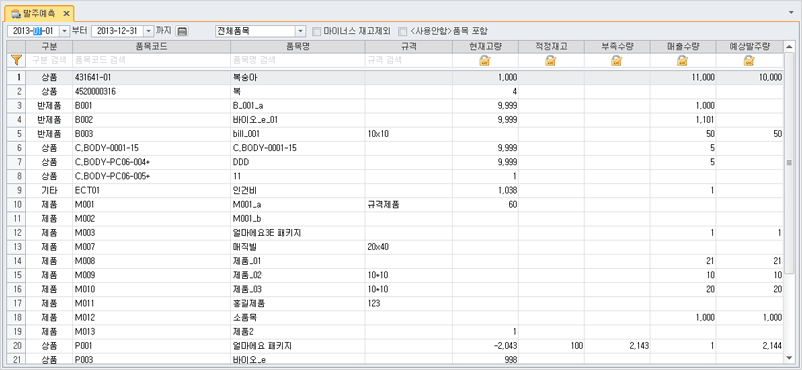Open the calendar period picker icon

182,31
